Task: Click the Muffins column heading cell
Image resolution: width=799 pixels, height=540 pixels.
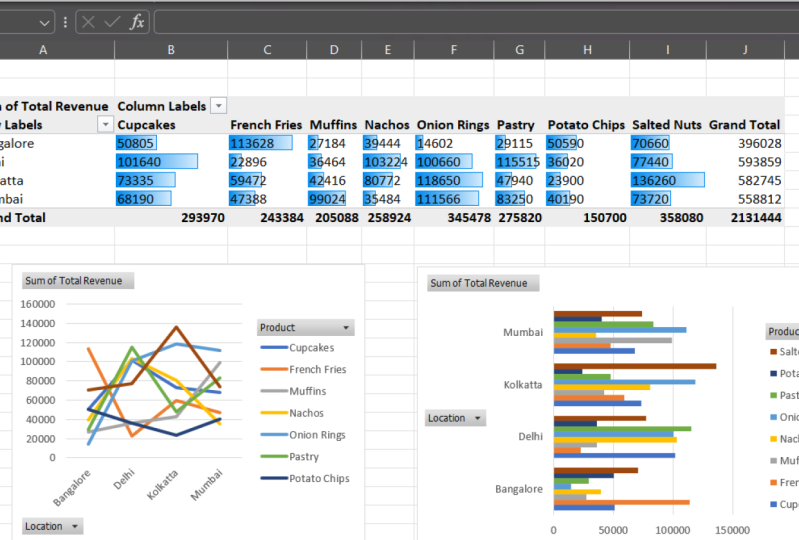Action: pyautogui.click(x=334, y=125)
